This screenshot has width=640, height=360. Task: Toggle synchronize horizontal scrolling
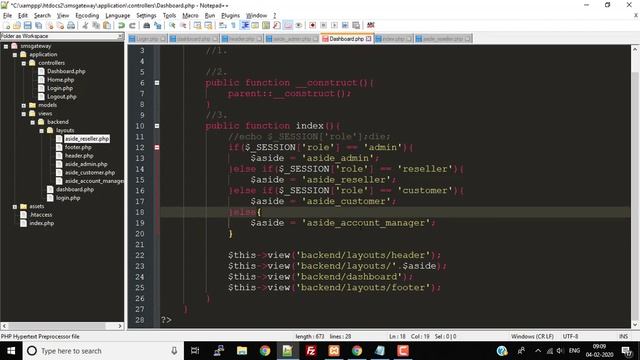[x=208, y=25]
